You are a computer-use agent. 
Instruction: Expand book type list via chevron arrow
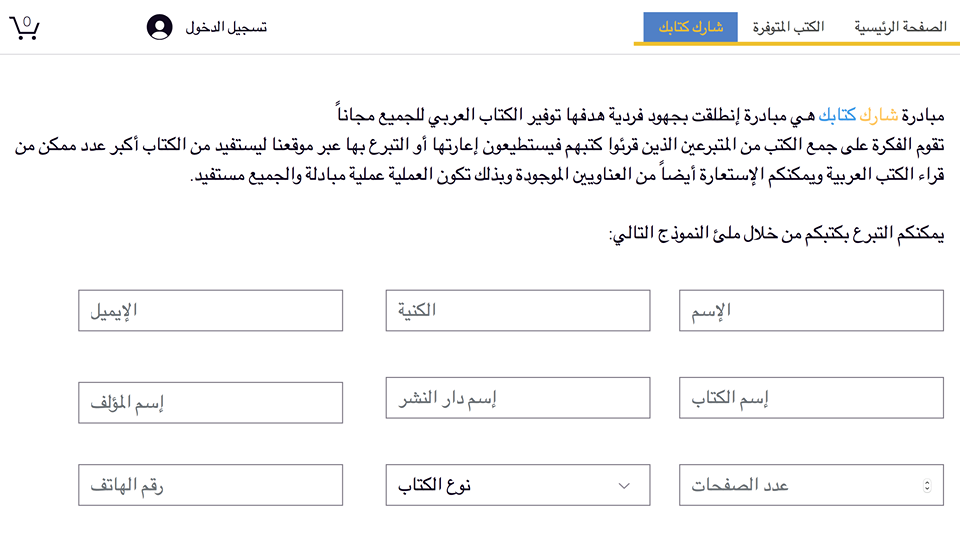click(x=625, y=486)
